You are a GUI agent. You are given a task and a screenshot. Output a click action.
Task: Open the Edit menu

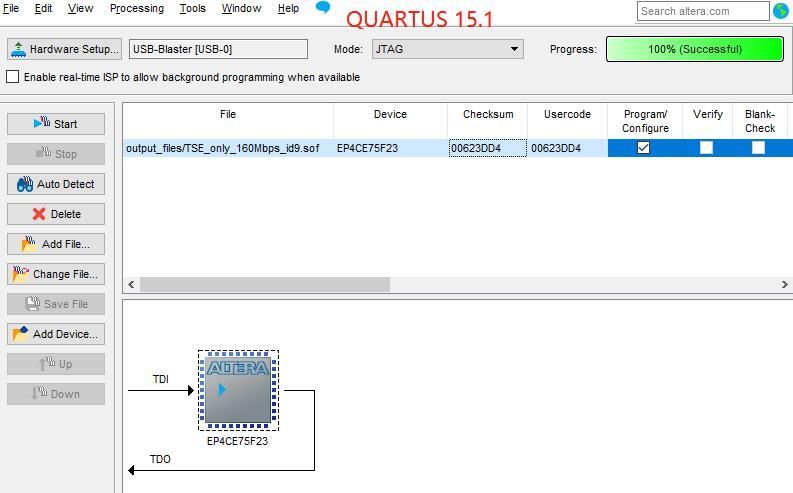click(x=43, y=8)
